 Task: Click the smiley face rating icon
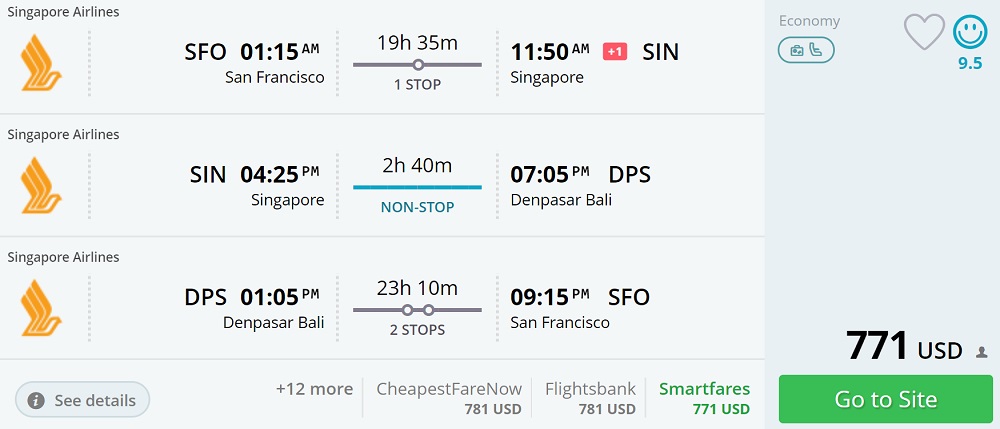[970, 32]
